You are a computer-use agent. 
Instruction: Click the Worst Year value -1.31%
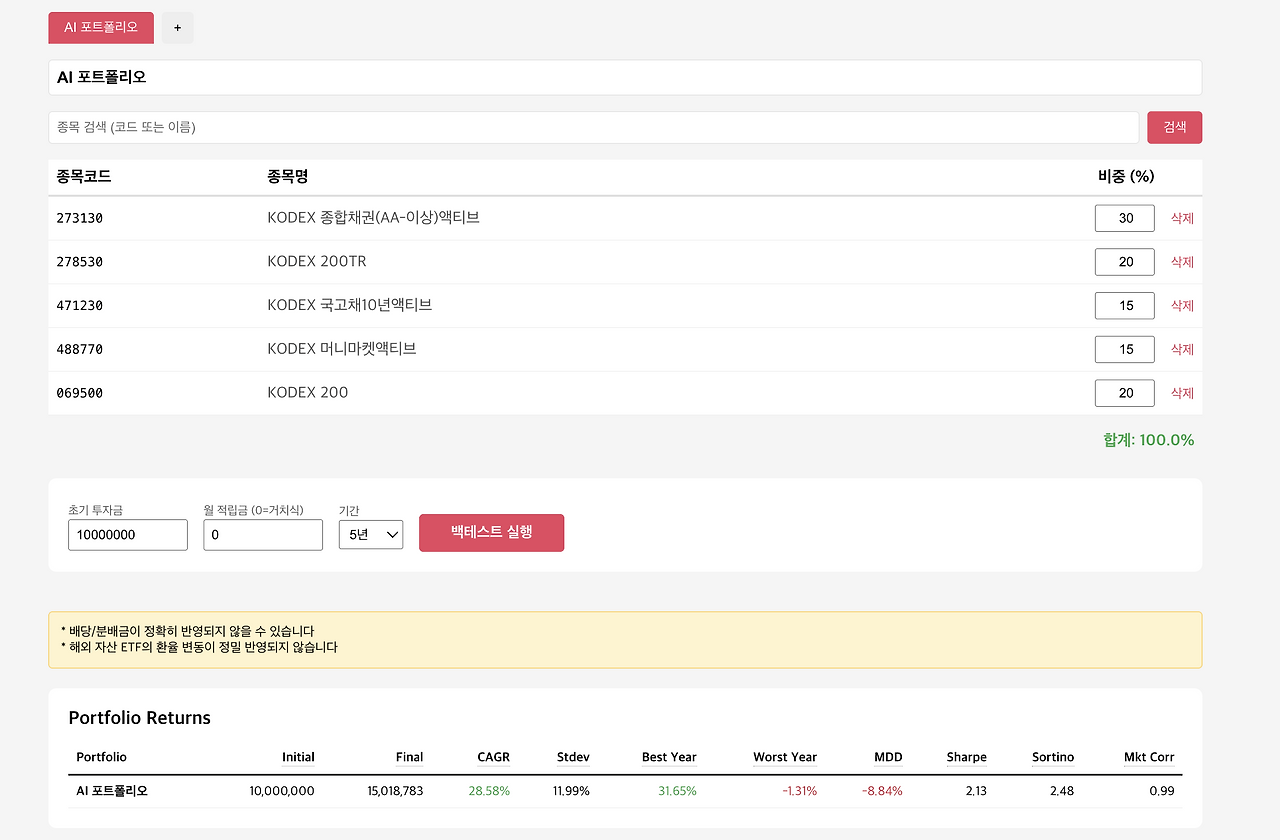click(799, 791)
